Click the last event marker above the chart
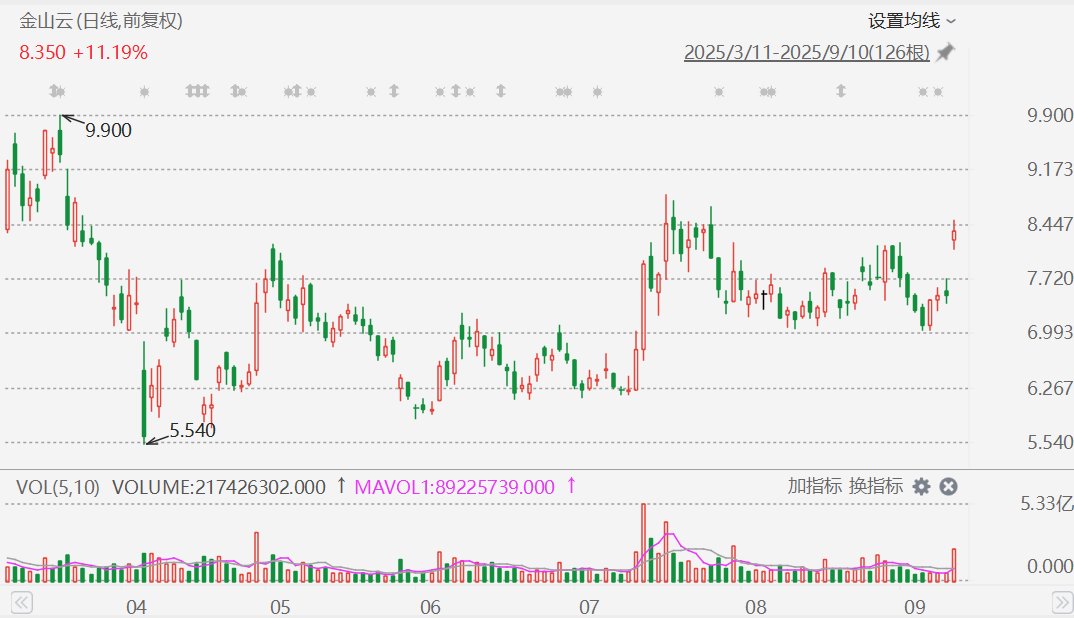 [938, 92]
